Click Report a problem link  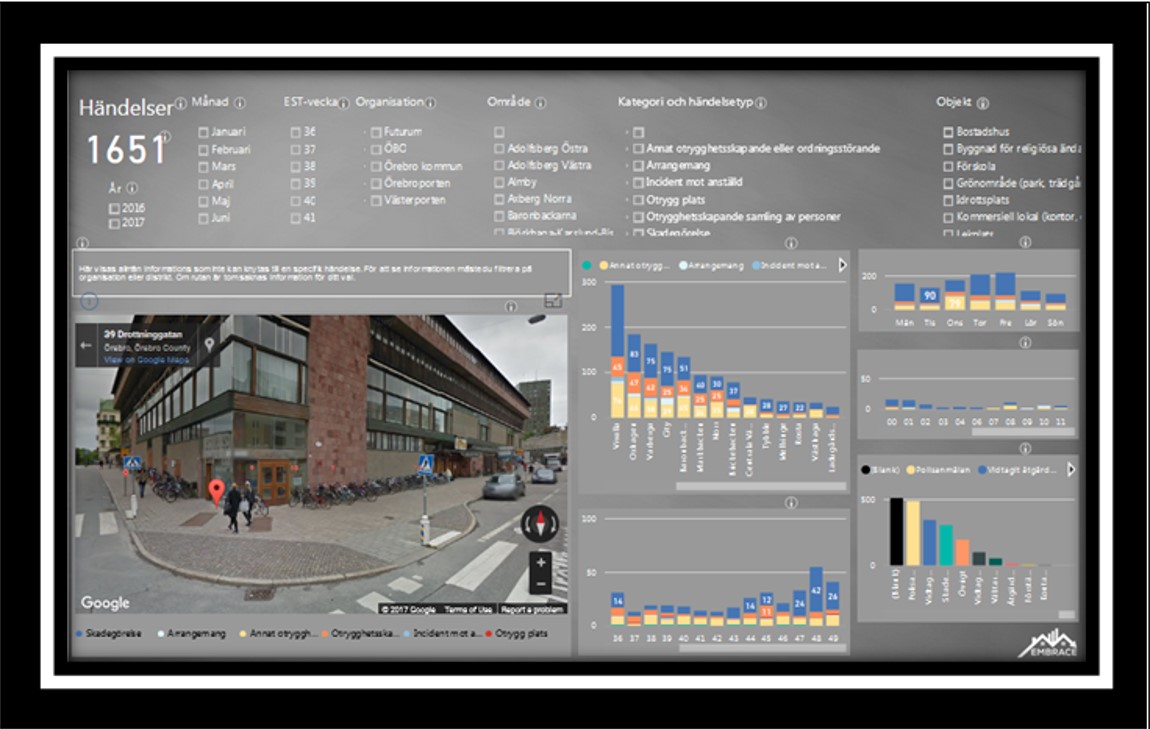pos(532,609)
